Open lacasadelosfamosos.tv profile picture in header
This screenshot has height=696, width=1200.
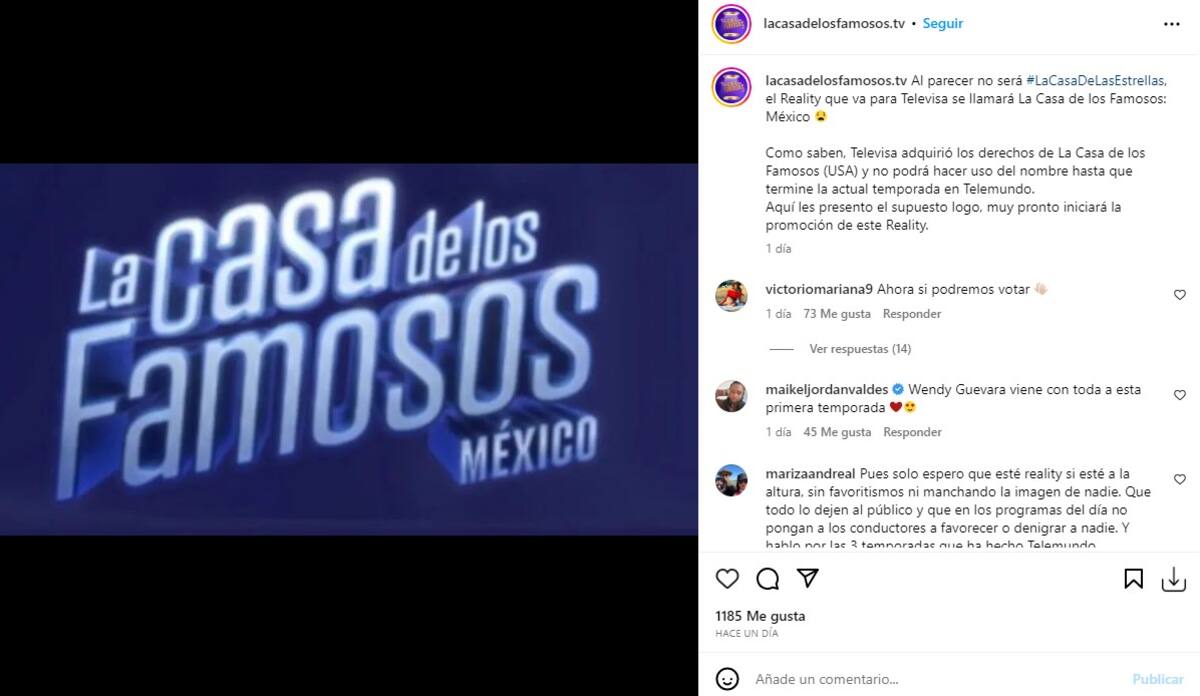[x=731, y=23]
